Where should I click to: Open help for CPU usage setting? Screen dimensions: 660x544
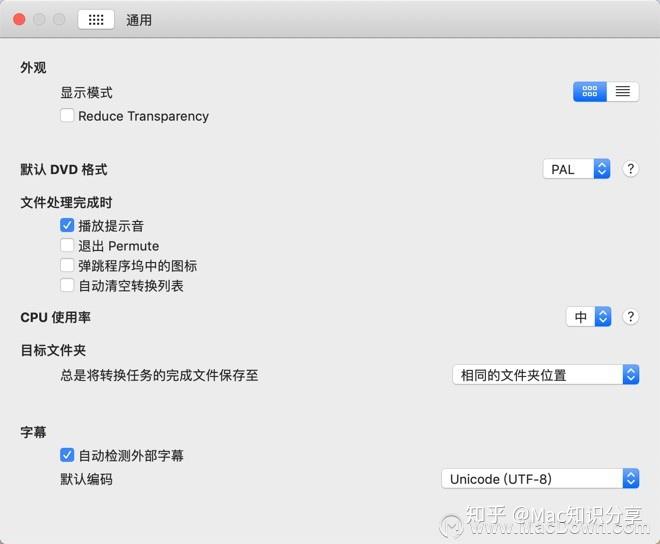pos(631,317)
